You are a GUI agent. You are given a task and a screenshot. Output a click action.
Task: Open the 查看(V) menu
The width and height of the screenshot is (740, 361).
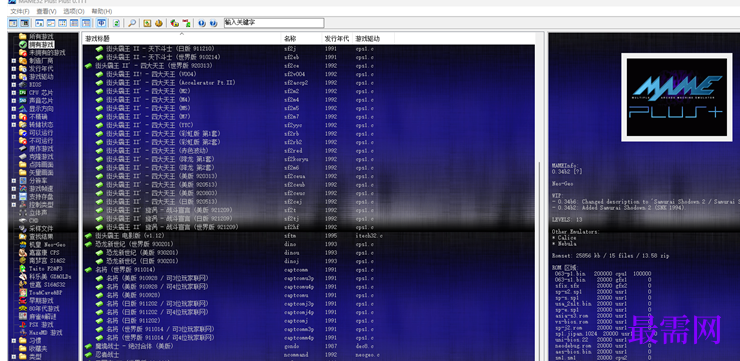point(46,11)
